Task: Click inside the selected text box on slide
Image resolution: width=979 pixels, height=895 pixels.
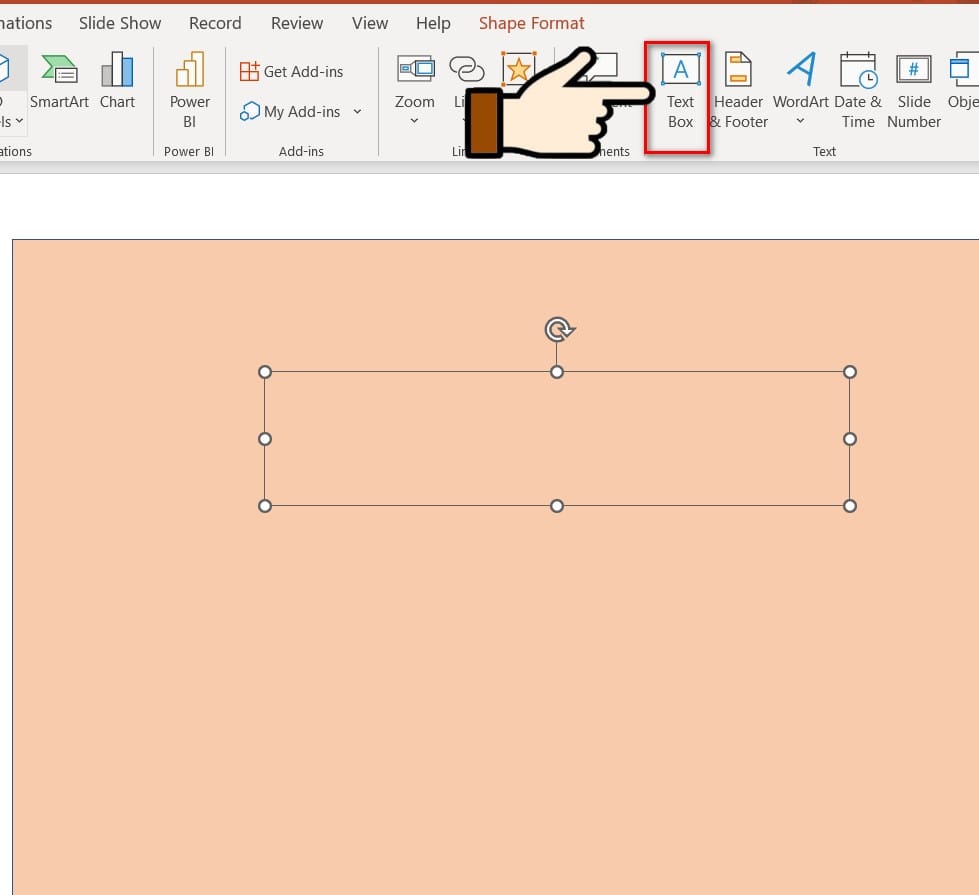Action: (557, 439)
